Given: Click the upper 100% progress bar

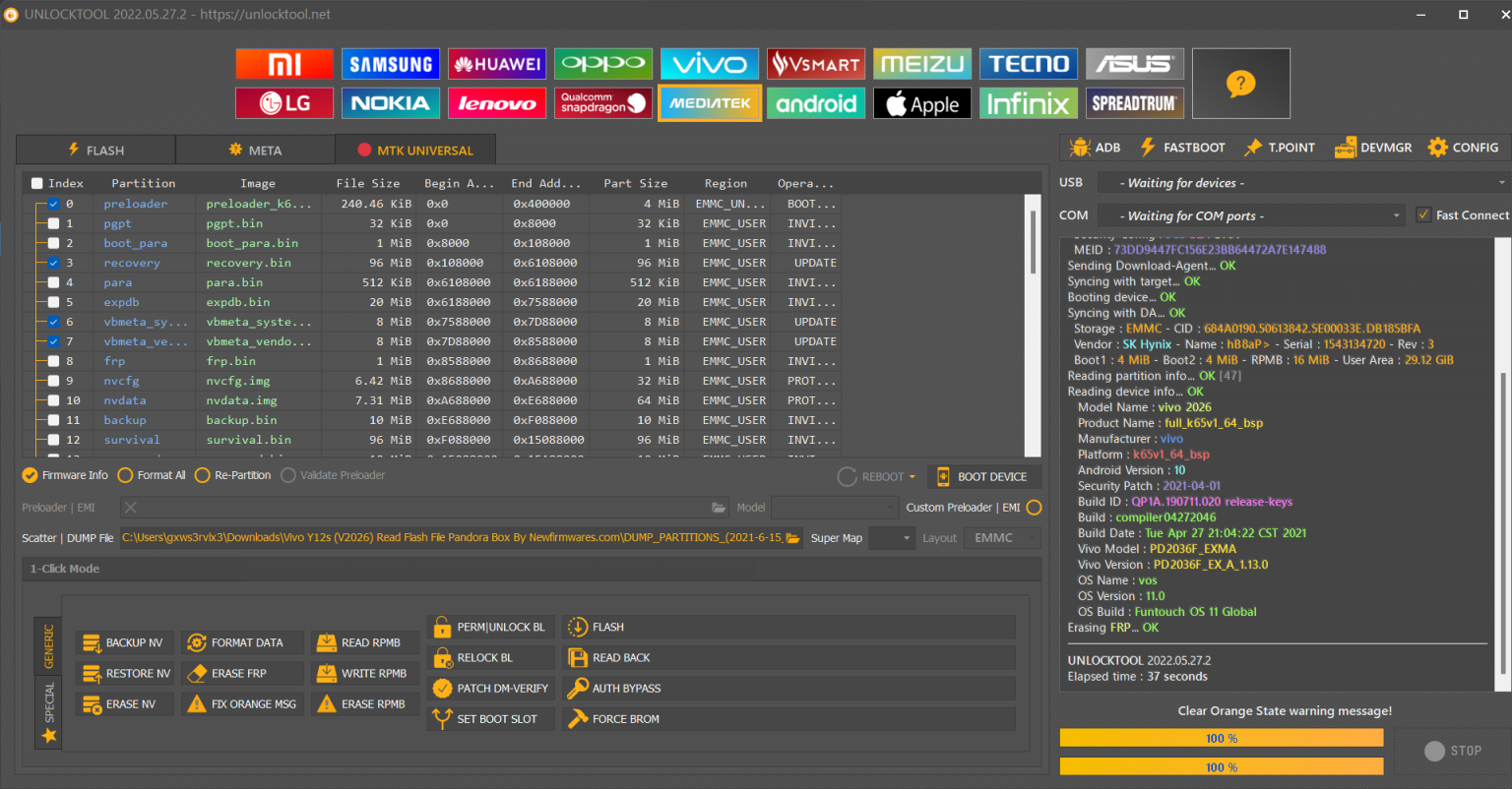Looking at the screenshot, I should tap(1221, 738).
